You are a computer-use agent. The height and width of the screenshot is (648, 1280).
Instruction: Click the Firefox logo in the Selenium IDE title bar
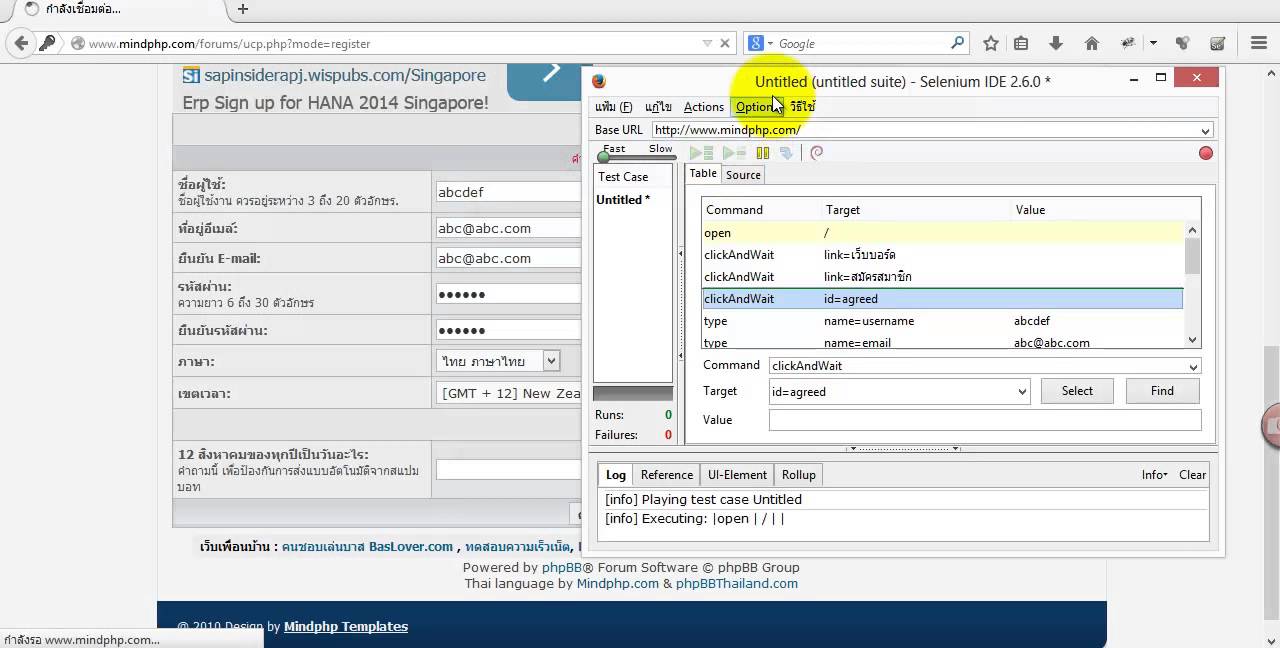pos(599,81)
